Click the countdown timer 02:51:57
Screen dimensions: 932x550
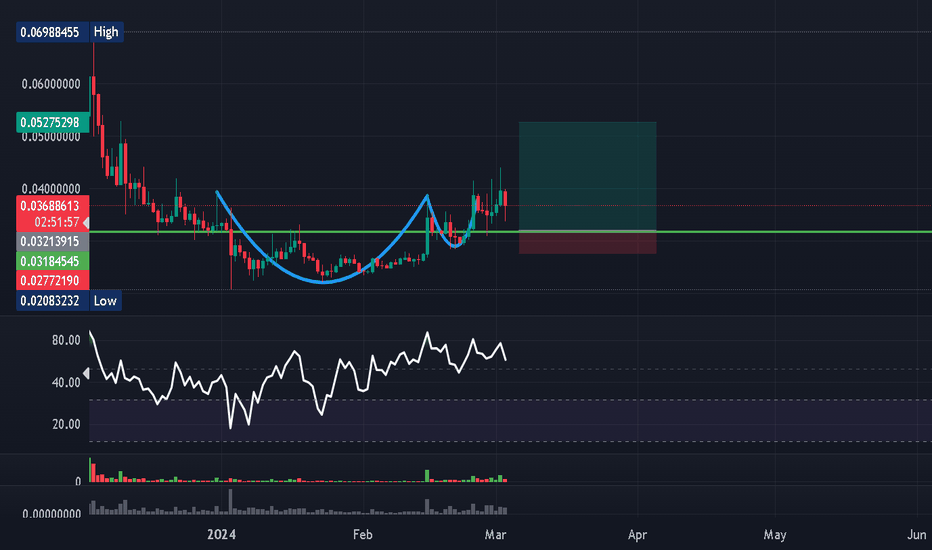coord(56,222)
